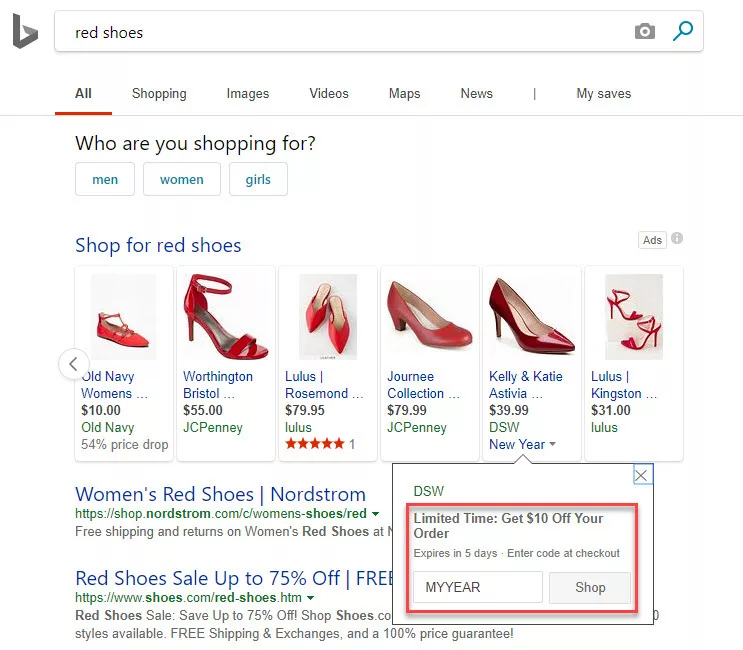743x650 pixels.
Task: Click the 54% price drop note
Action: point(125,444)
